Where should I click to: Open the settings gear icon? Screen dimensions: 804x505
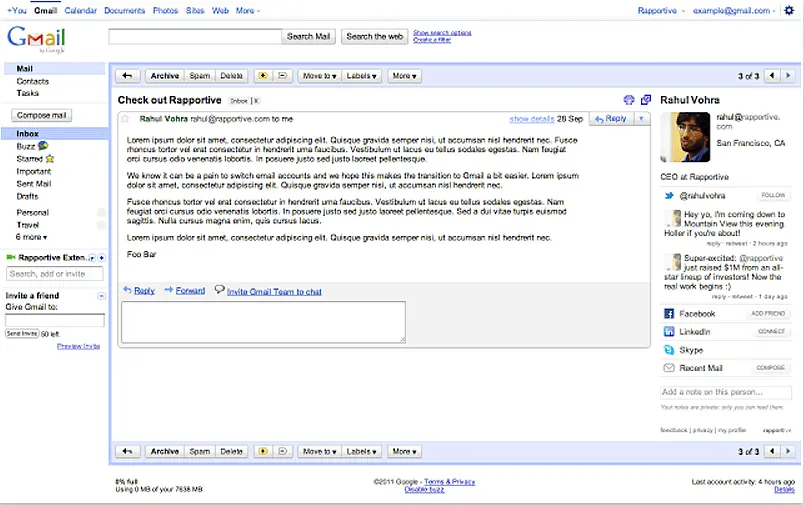789,10
